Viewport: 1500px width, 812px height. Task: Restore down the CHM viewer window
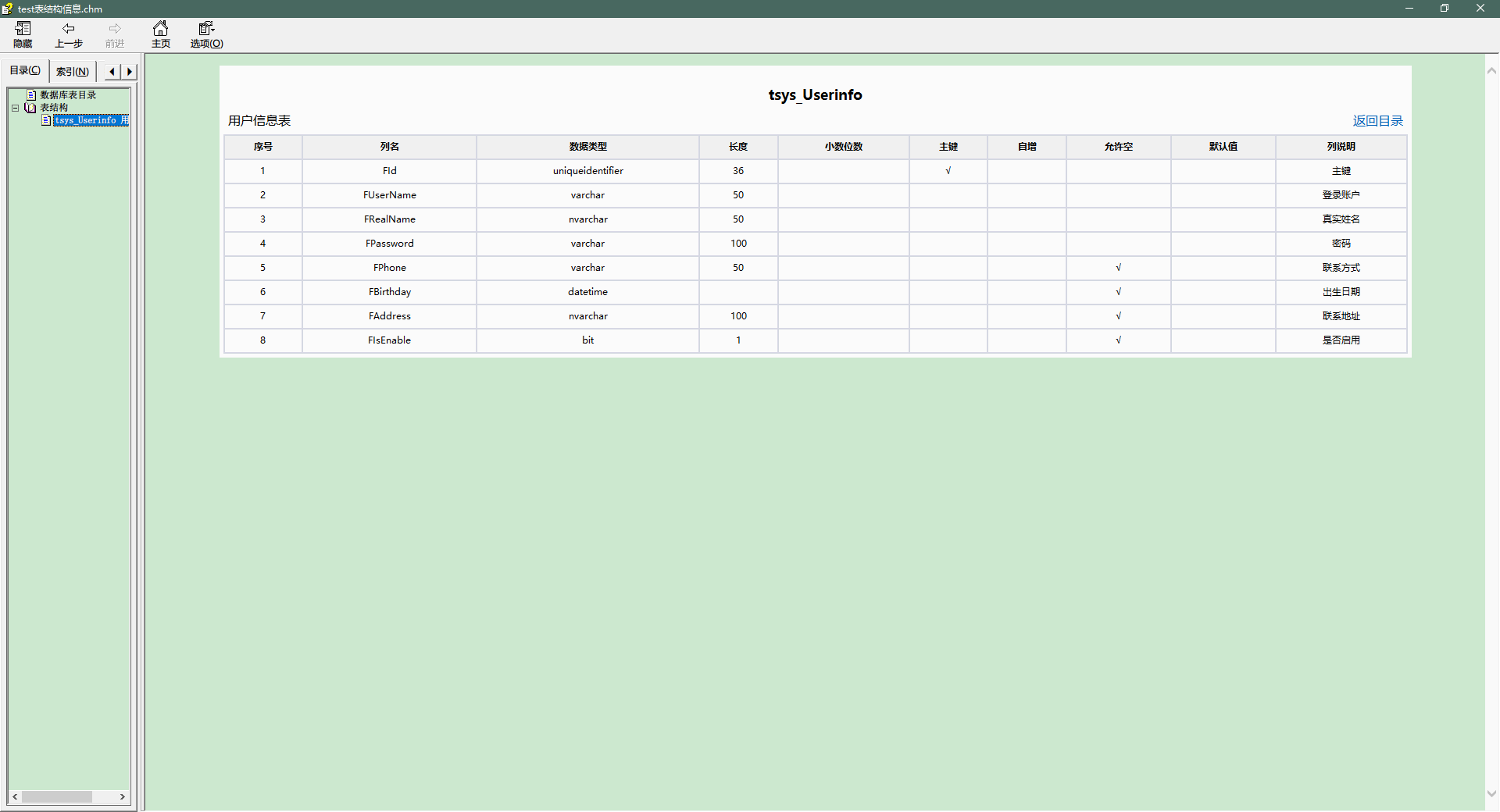(x=1445, y=9)
